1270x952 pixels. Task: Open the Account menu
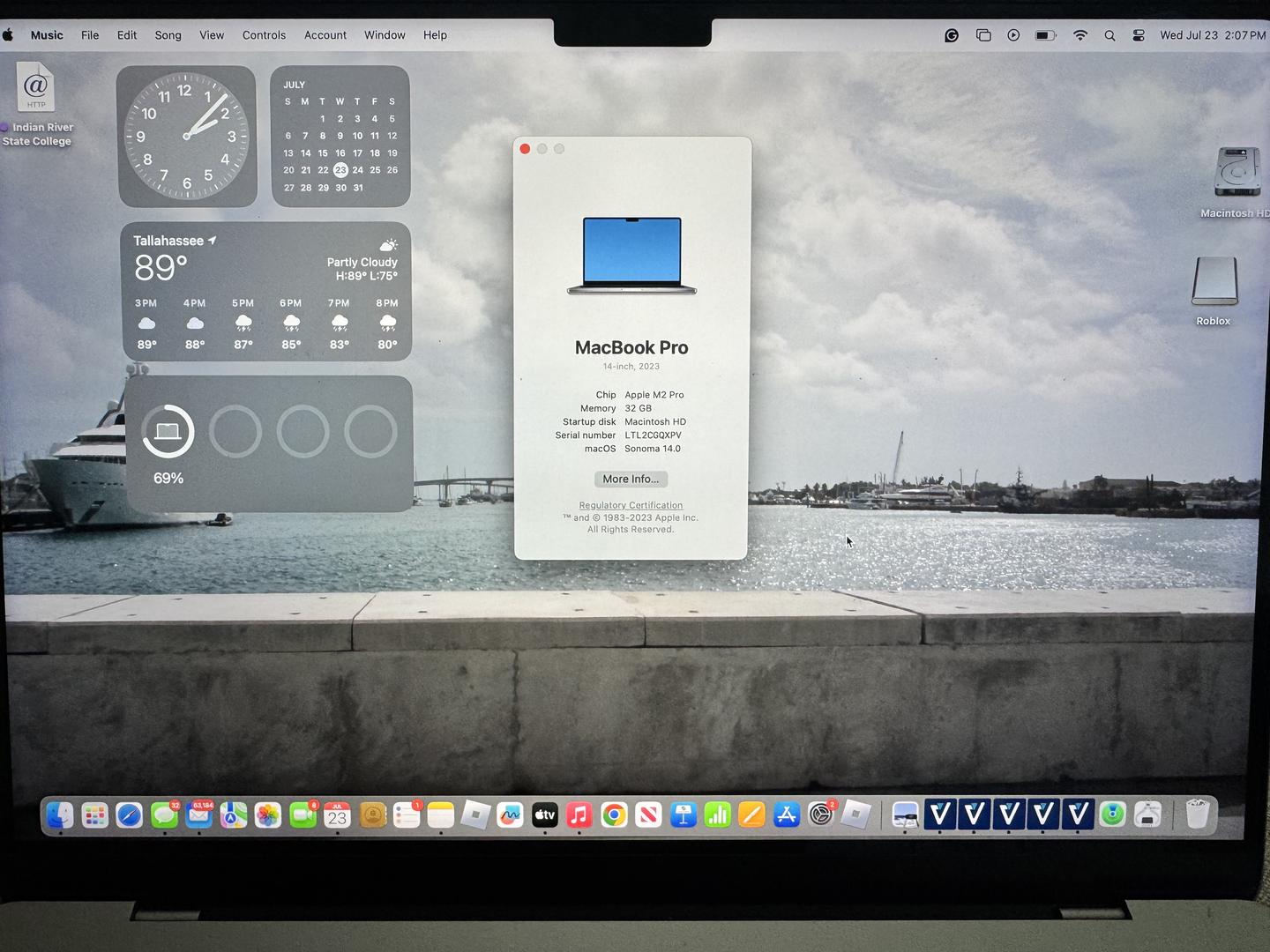[x=325, y=35]
